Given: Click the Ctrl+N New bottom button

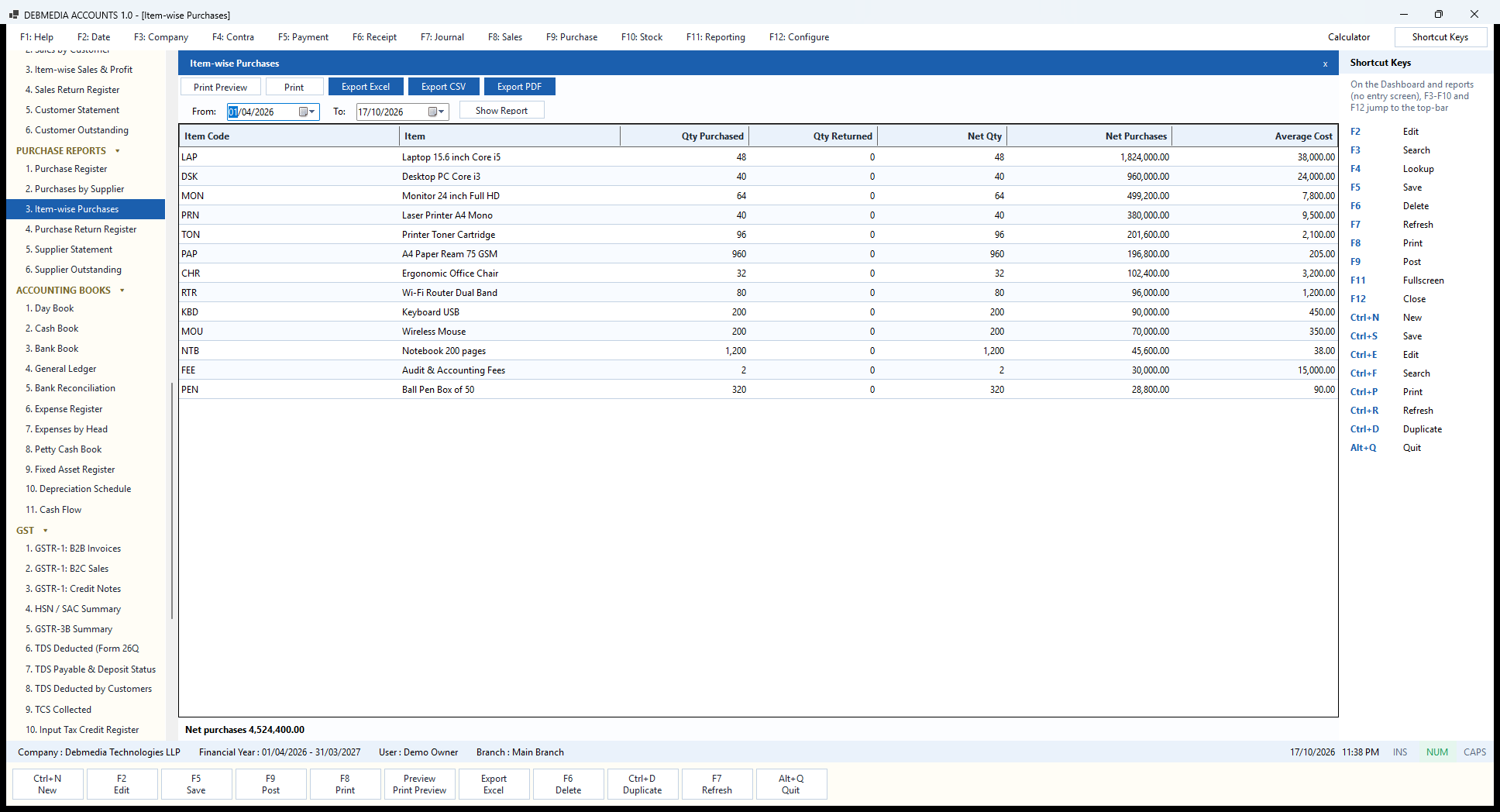Looking at the screenshot, I should point(47,784).
